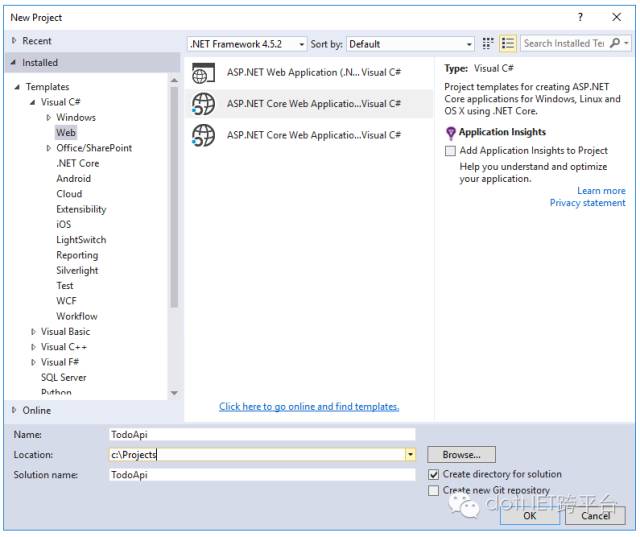This screenshot has width=640, height=537.
Task: Collapse the Installed section
Action: 13,62
